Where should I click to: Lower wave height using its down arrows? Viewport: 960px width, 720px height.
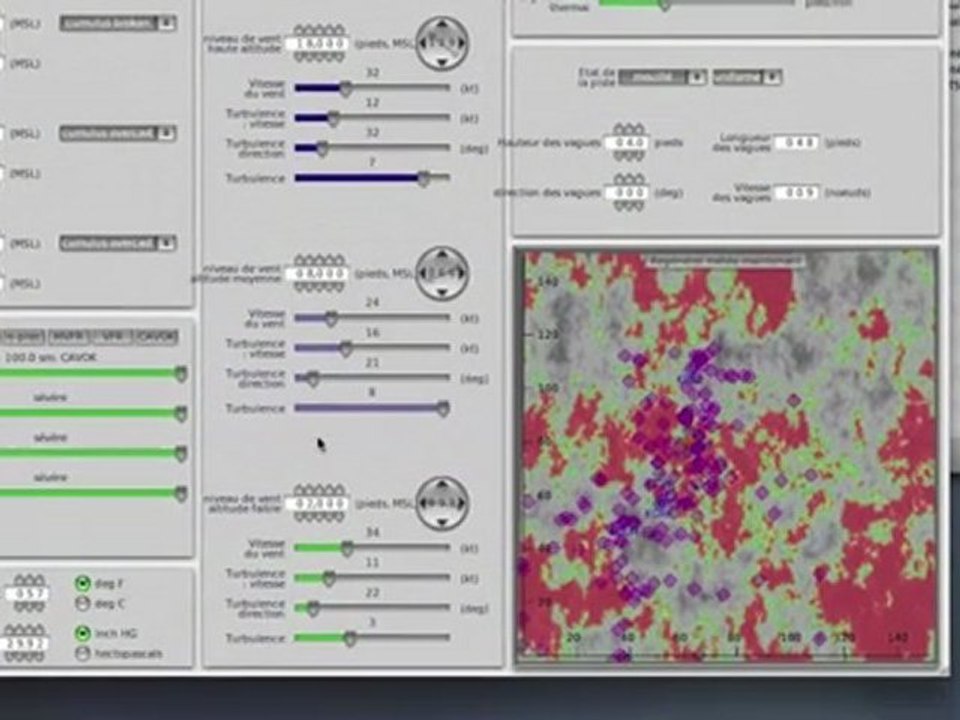point(629,156)
